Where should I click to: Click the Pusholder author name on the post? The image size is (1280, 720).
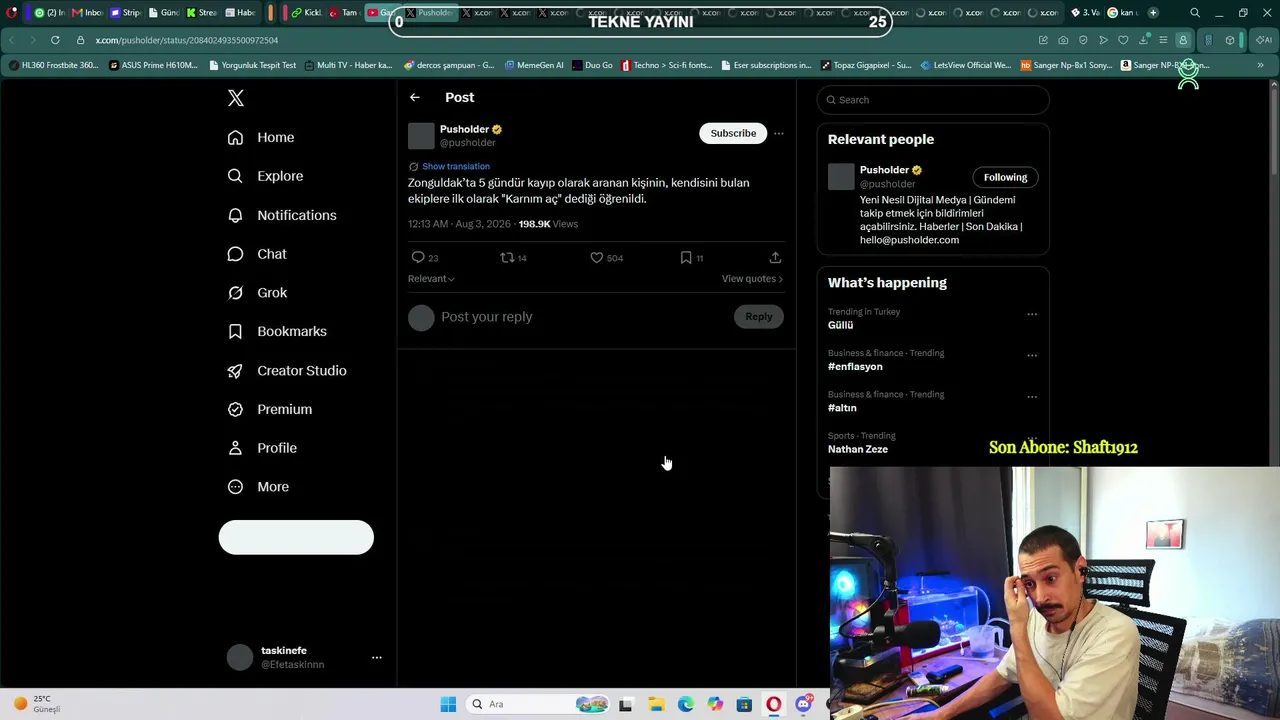[x=464, y=129]
